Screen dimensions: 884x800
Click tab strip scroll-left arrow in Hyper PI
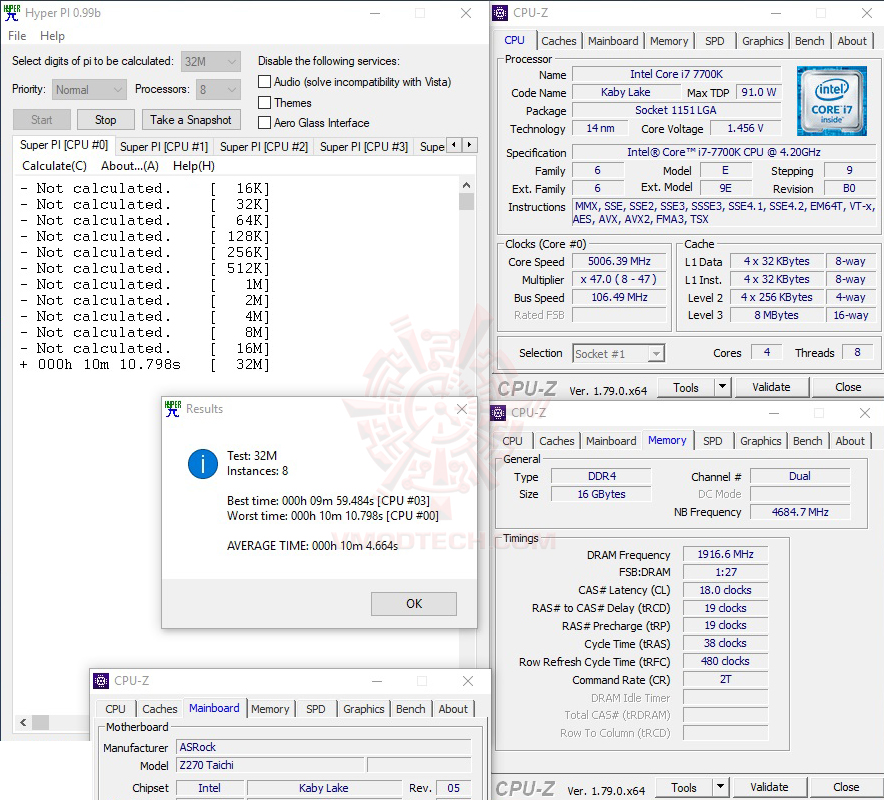[x=454, y=145]
